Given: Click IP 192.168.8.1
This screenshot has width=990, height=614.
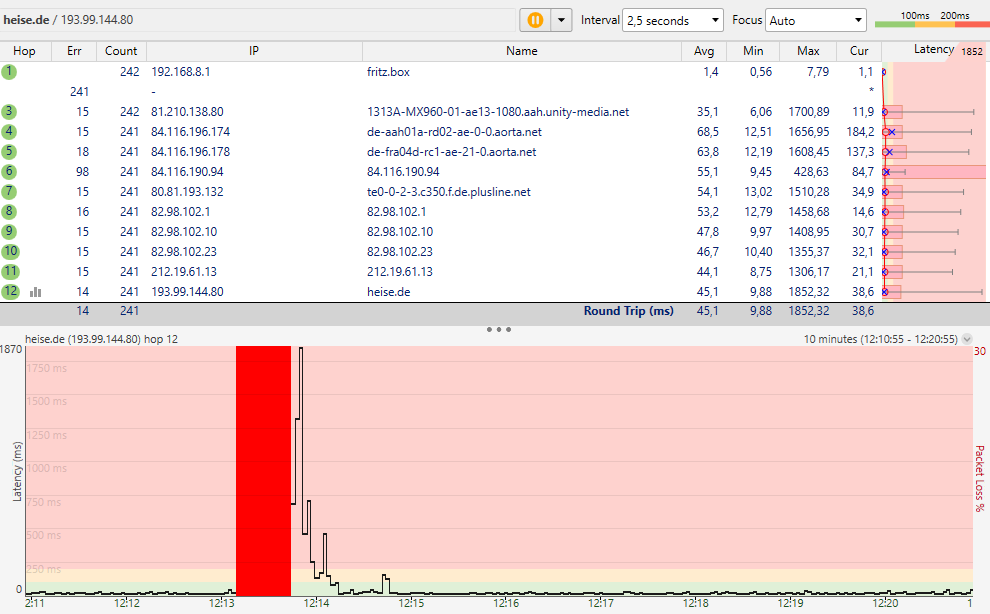Looking at the screenshot, I should tap(181, 72).
